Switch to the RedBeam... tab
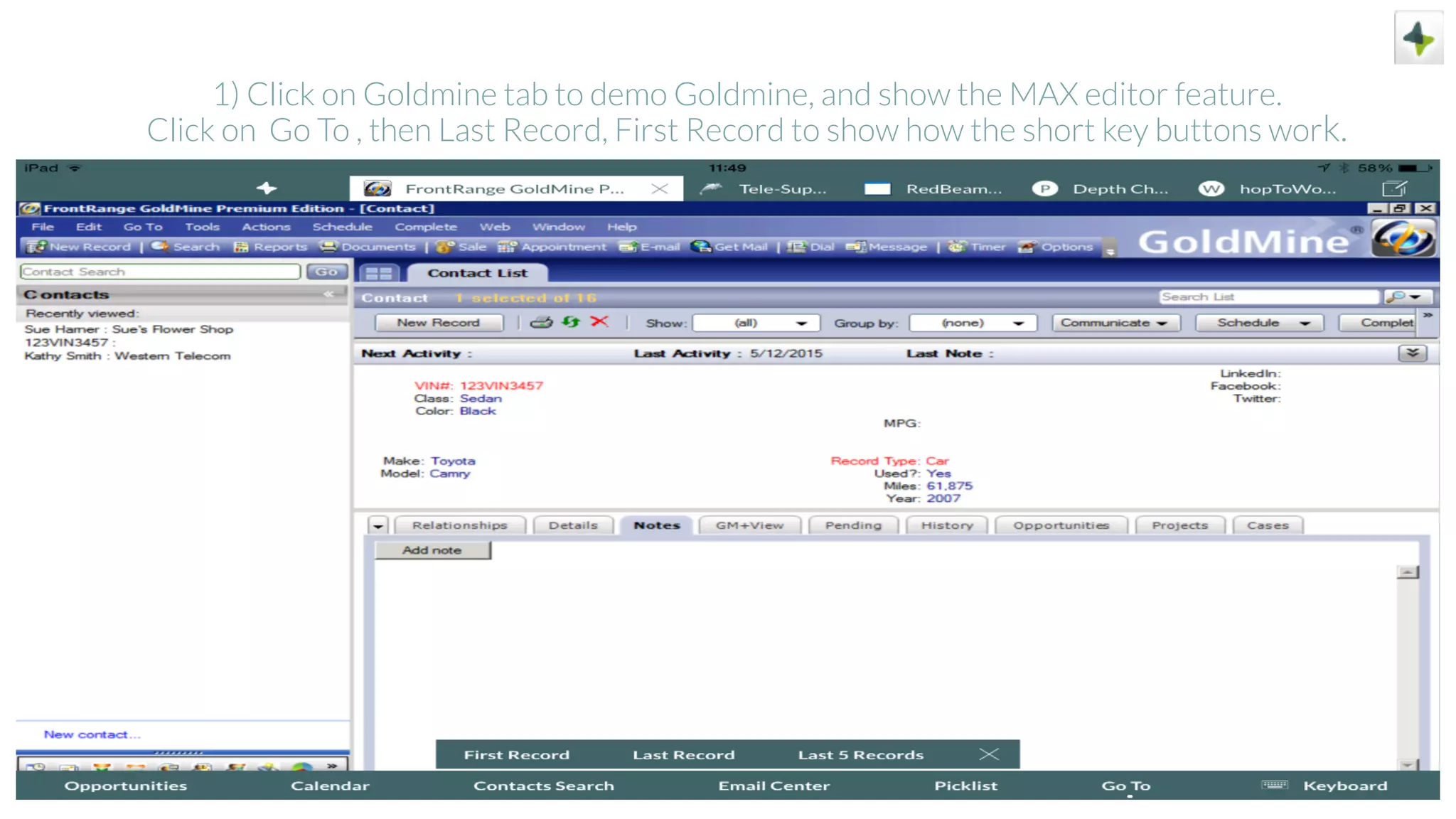The image size is (1456, 819). point(933,188)
